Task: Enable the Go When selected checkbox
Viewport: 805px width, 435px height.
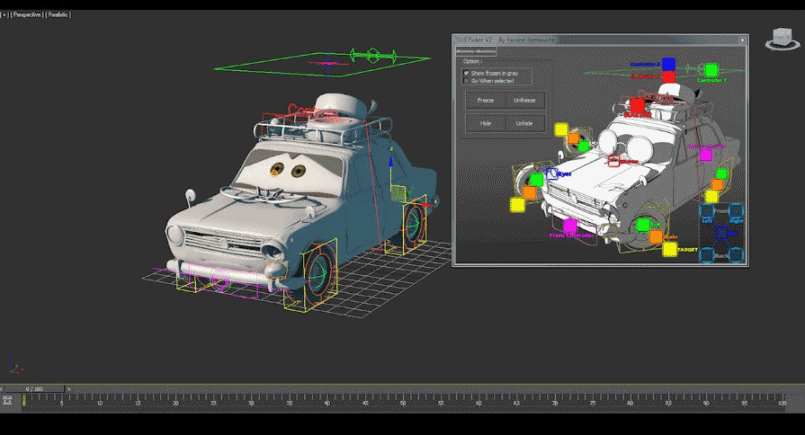Action: [466, 81]
